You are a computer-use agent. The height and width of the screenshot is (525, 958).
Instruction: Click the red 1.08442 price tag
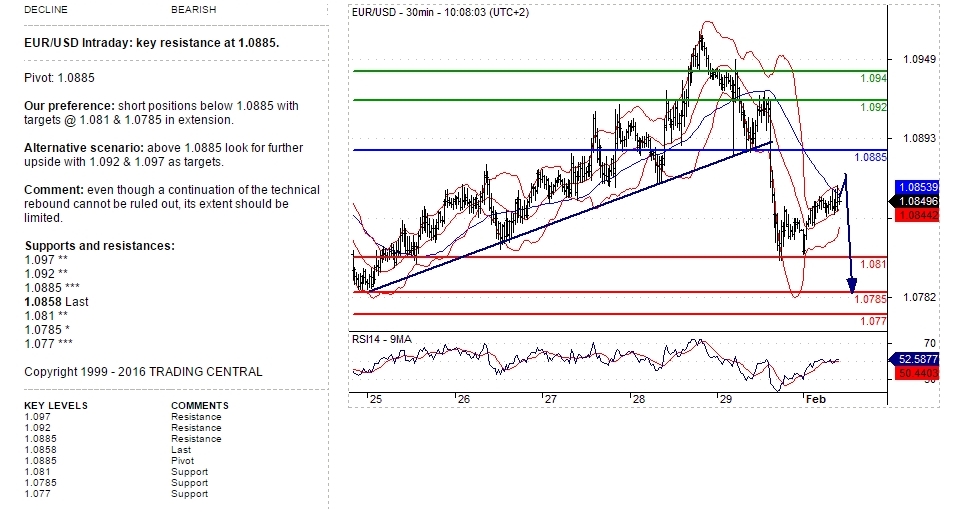917,215
